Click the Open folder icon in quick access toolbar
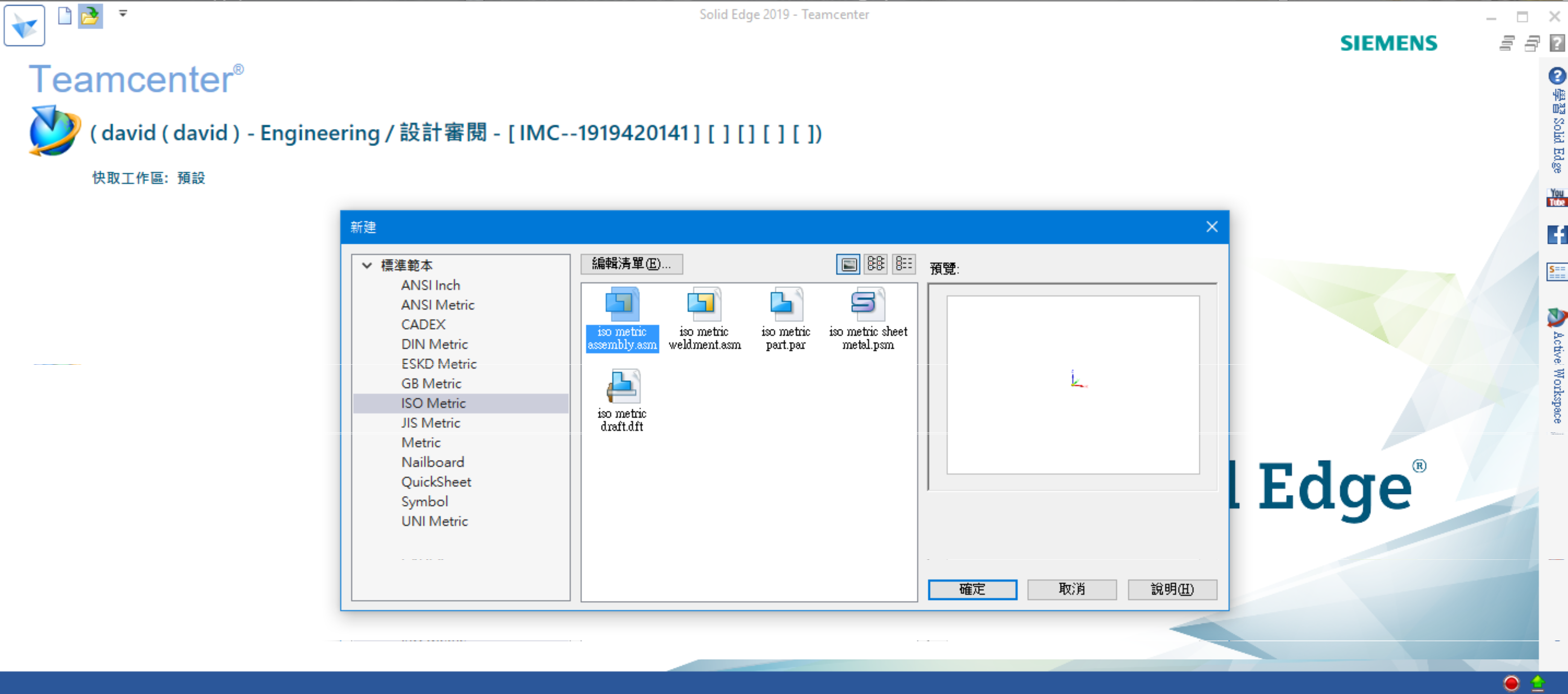1568x694 pixels. [90, 16]
